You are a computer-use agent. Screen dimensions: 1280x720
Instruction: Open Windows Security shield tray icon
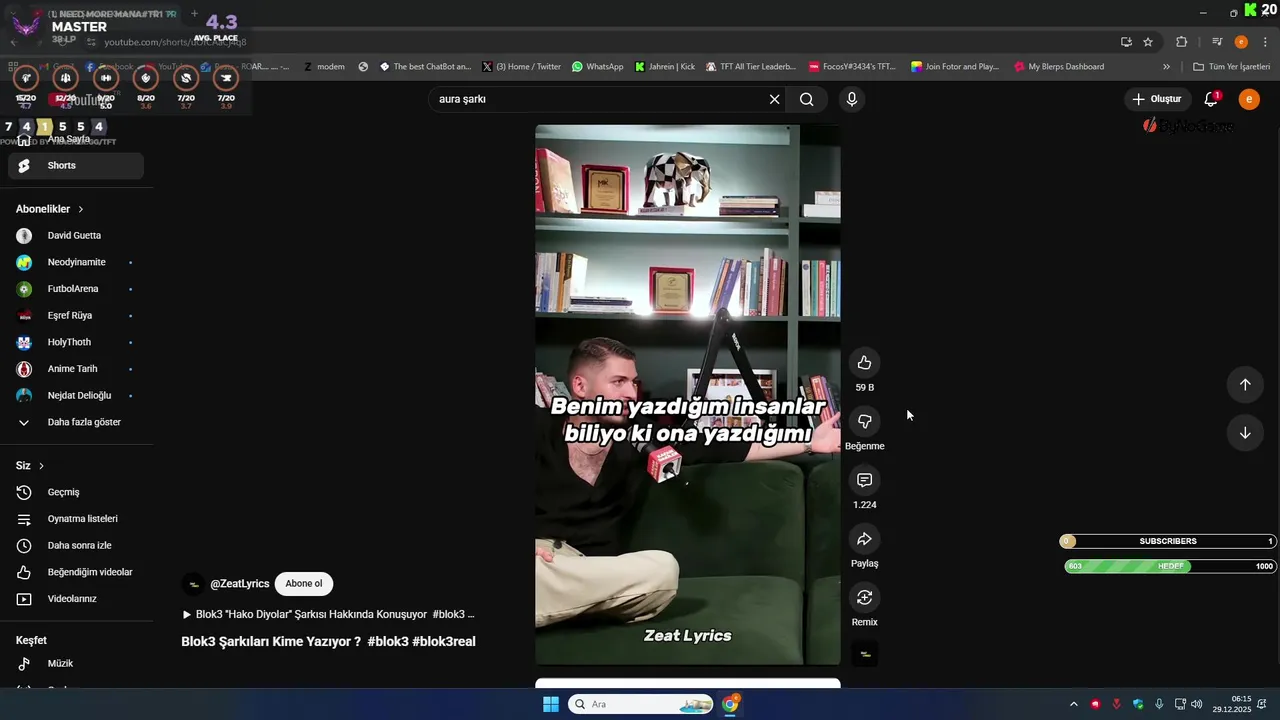(1138, 704)
